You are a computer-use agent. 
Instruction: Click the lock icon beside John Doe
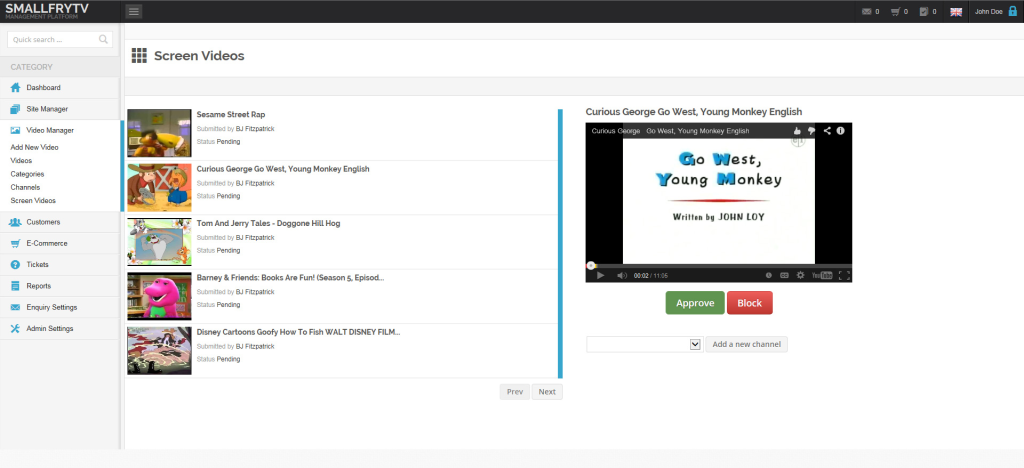point(1013,11)
